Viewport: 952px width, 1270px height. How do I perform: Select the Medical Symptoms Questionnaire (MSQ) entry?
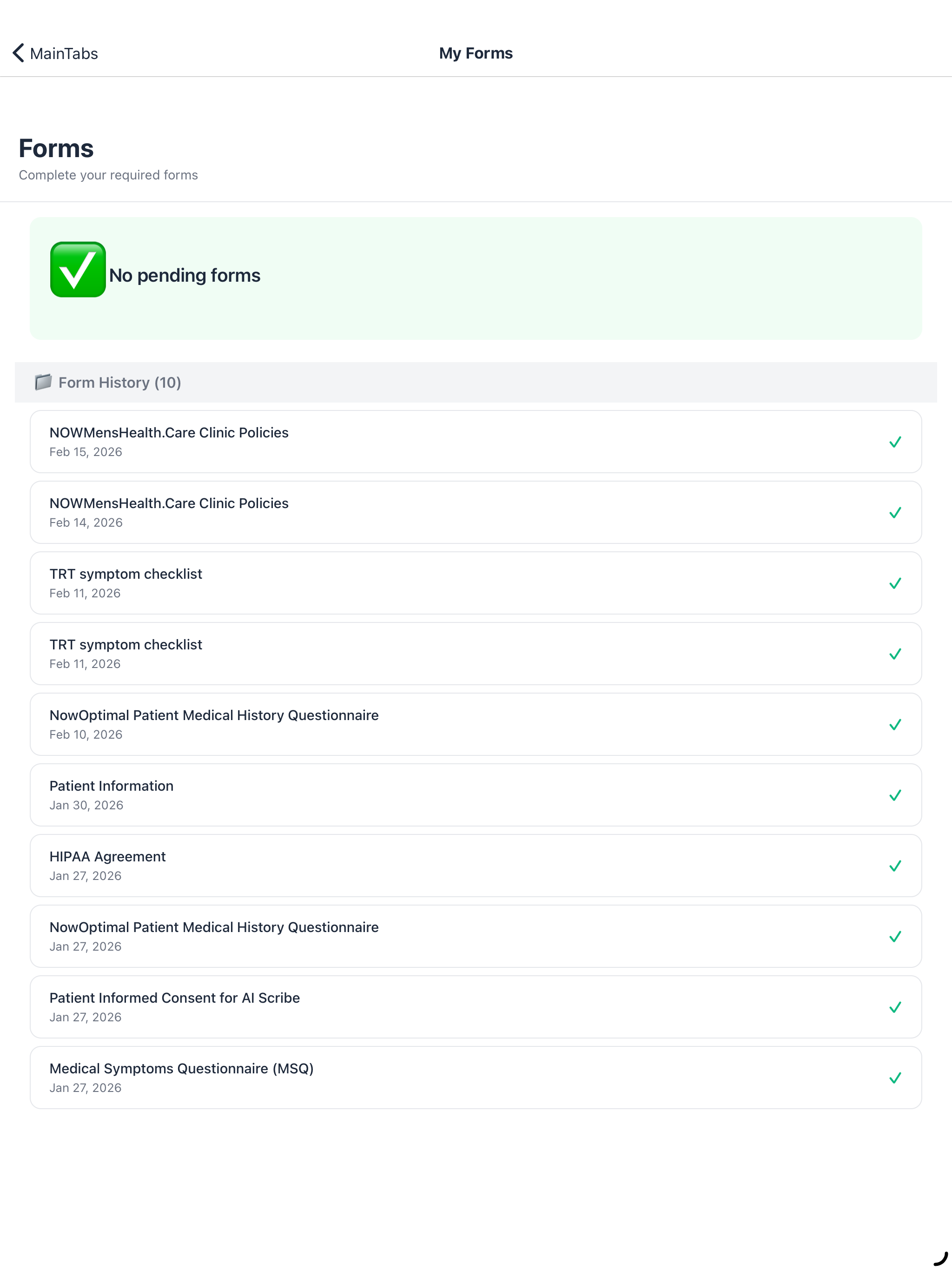point(476,1077)
